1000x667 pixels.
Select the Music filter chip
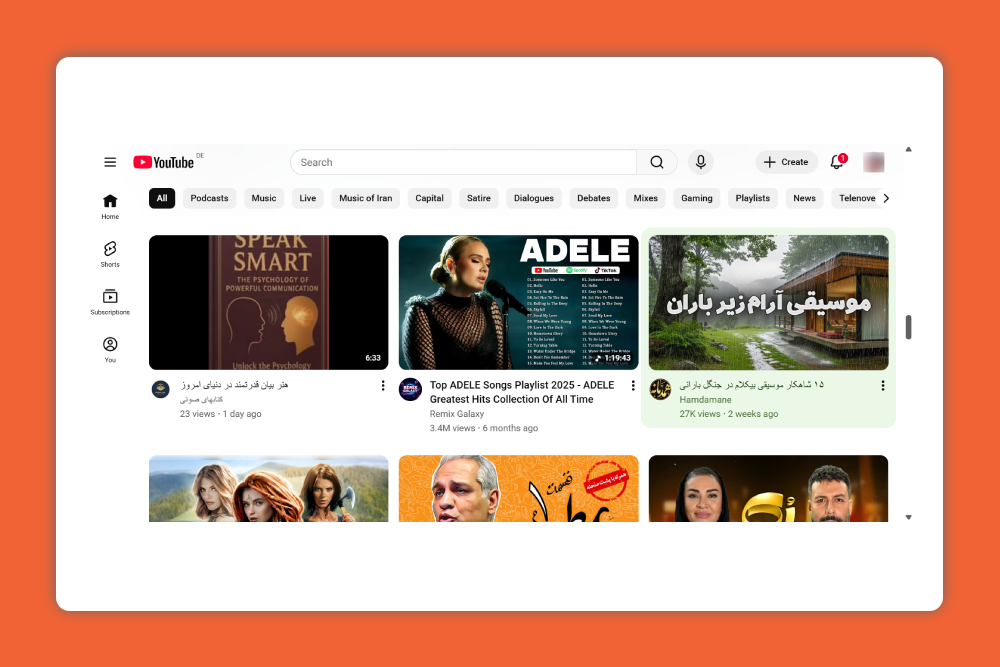click(264, 198)
